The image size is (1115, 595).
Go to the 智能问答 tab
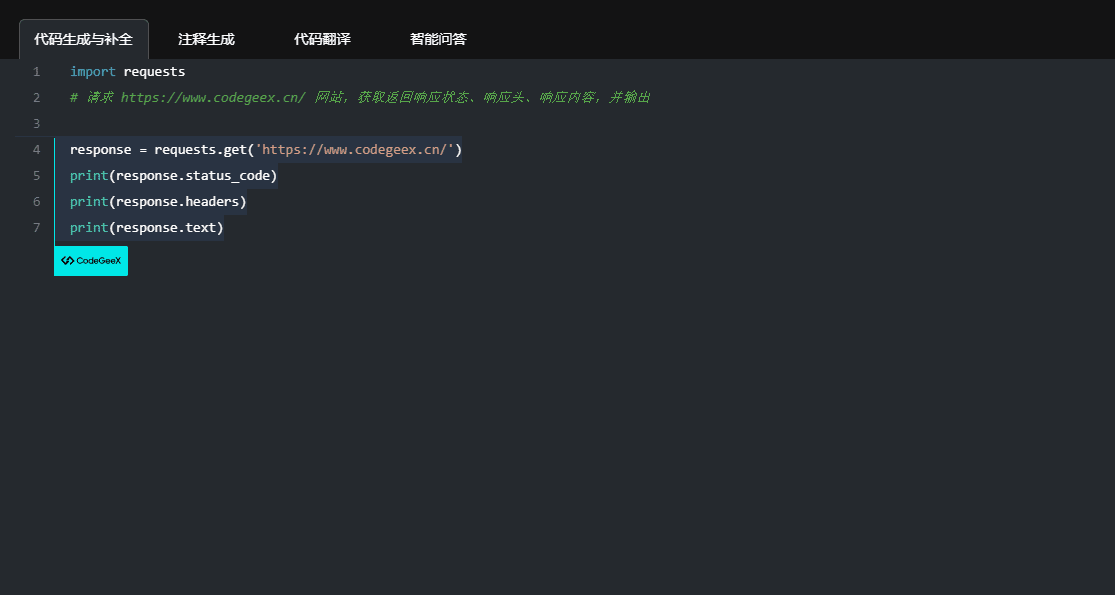click(x=438, y=39)
